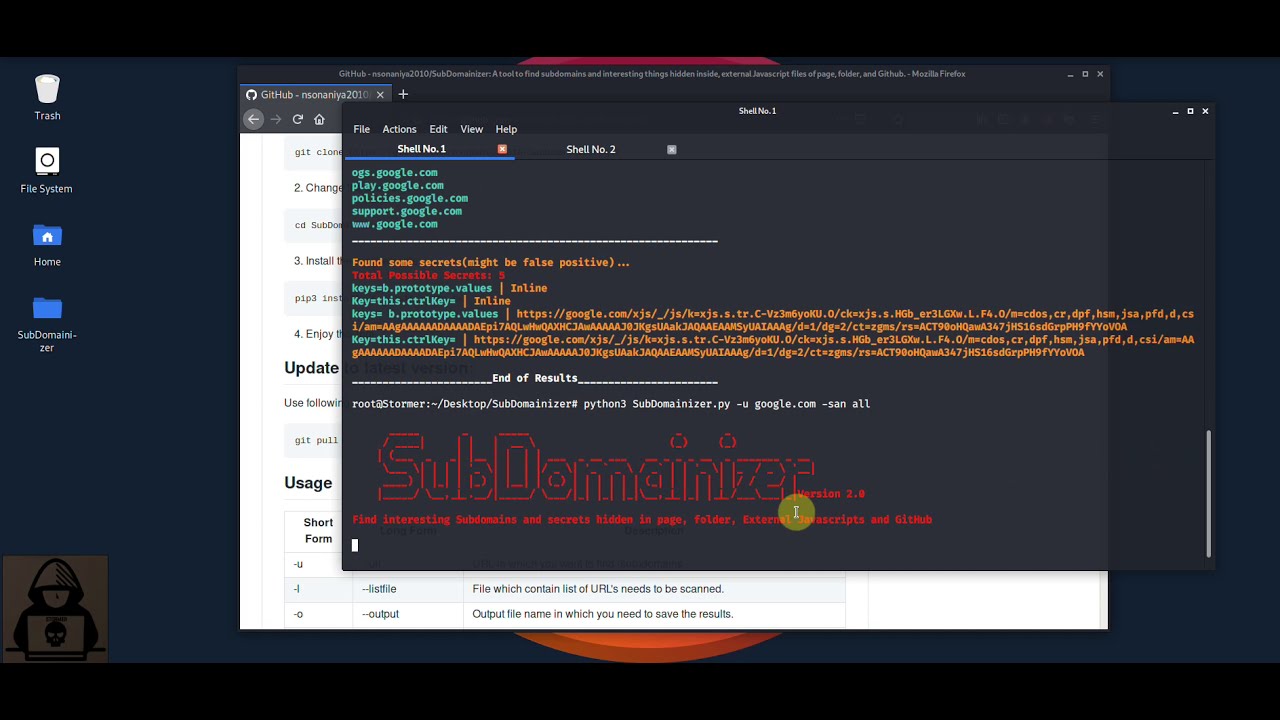Go to Firefox home page button
1280x720 pixels.
pyautogui.click(x=319, y=119)
